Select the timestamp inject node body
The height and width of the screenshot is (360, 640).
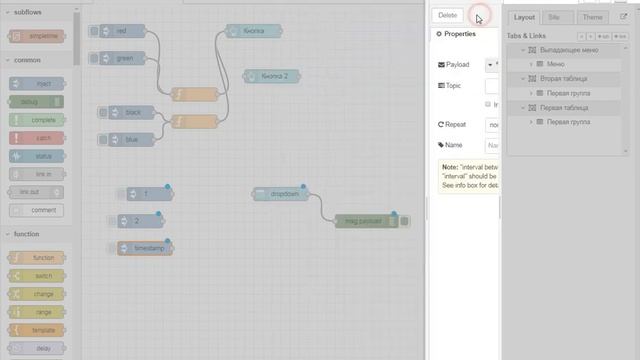pyautogui.click(x=145, y=248)
